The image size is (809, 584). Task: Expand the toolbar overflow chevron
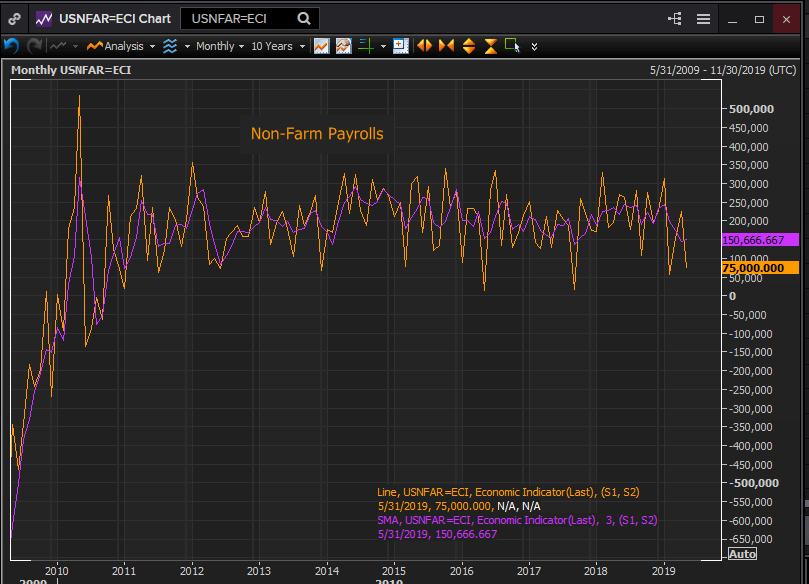(x=535, y=46)
